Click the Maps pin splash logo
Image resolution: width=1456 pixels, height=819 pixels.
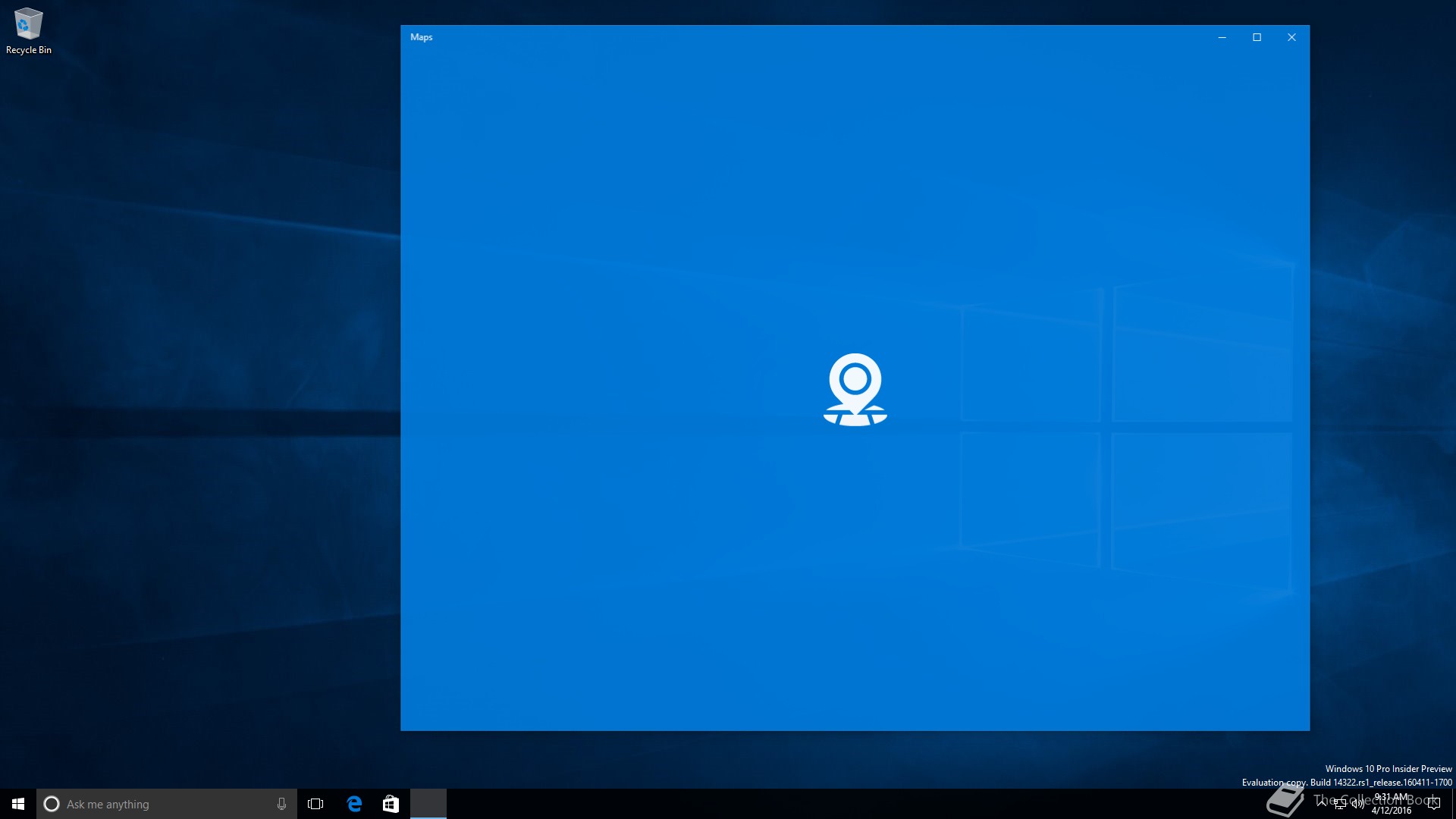855,390
